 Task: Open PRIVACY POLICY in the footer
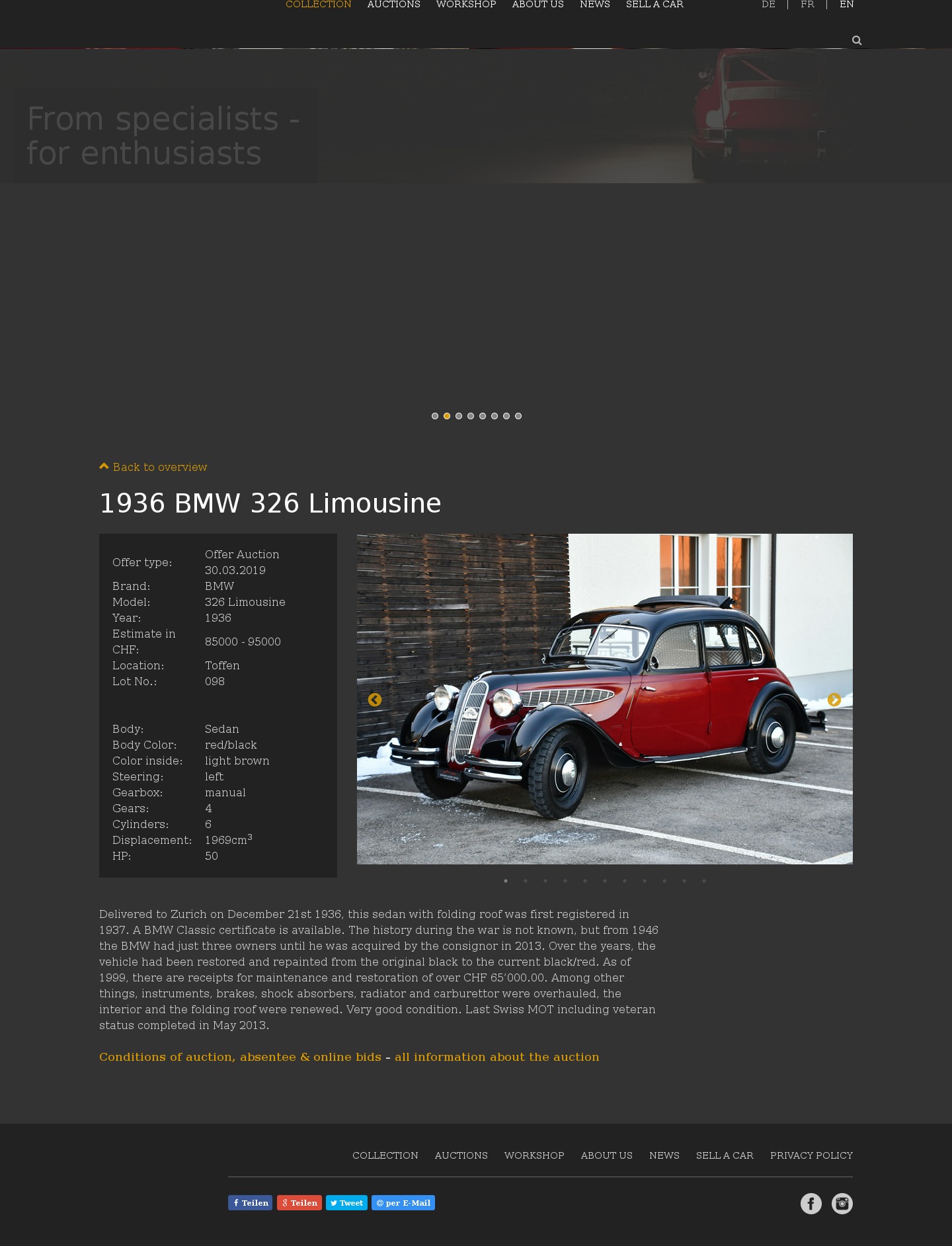(811, 1155)
